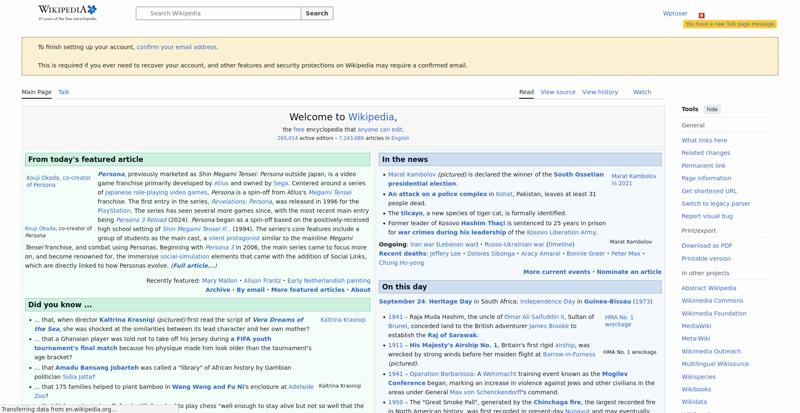Open More featured articles
800x413 pixels.
308,290
